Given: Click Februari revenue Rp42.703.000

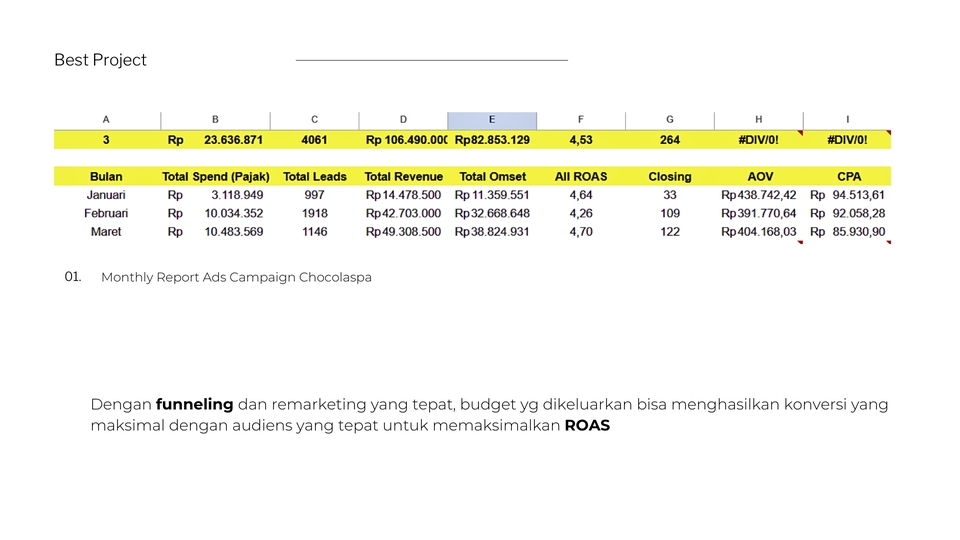Looking at the screenshot, I should pos(403,213).
